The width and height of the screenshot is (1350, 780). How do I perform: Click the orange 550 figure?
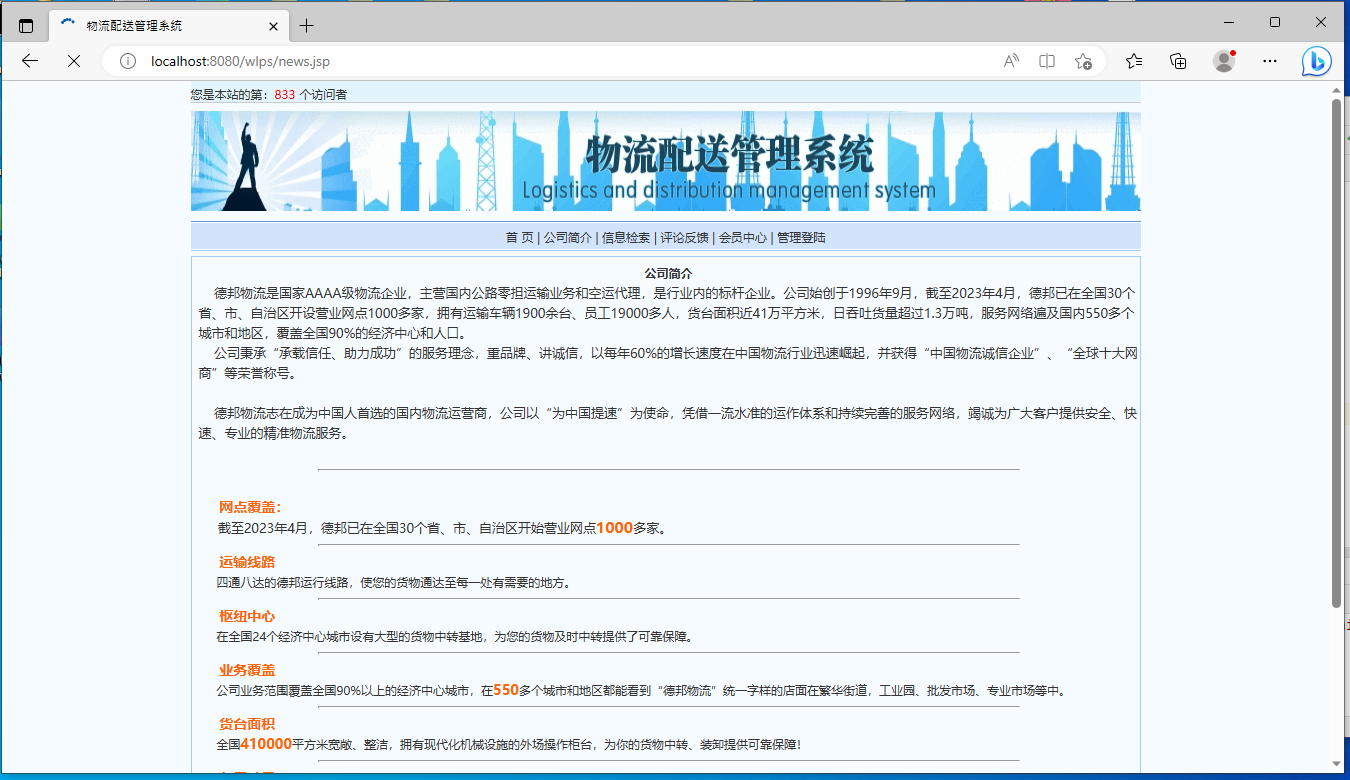[x=506, y=690]
